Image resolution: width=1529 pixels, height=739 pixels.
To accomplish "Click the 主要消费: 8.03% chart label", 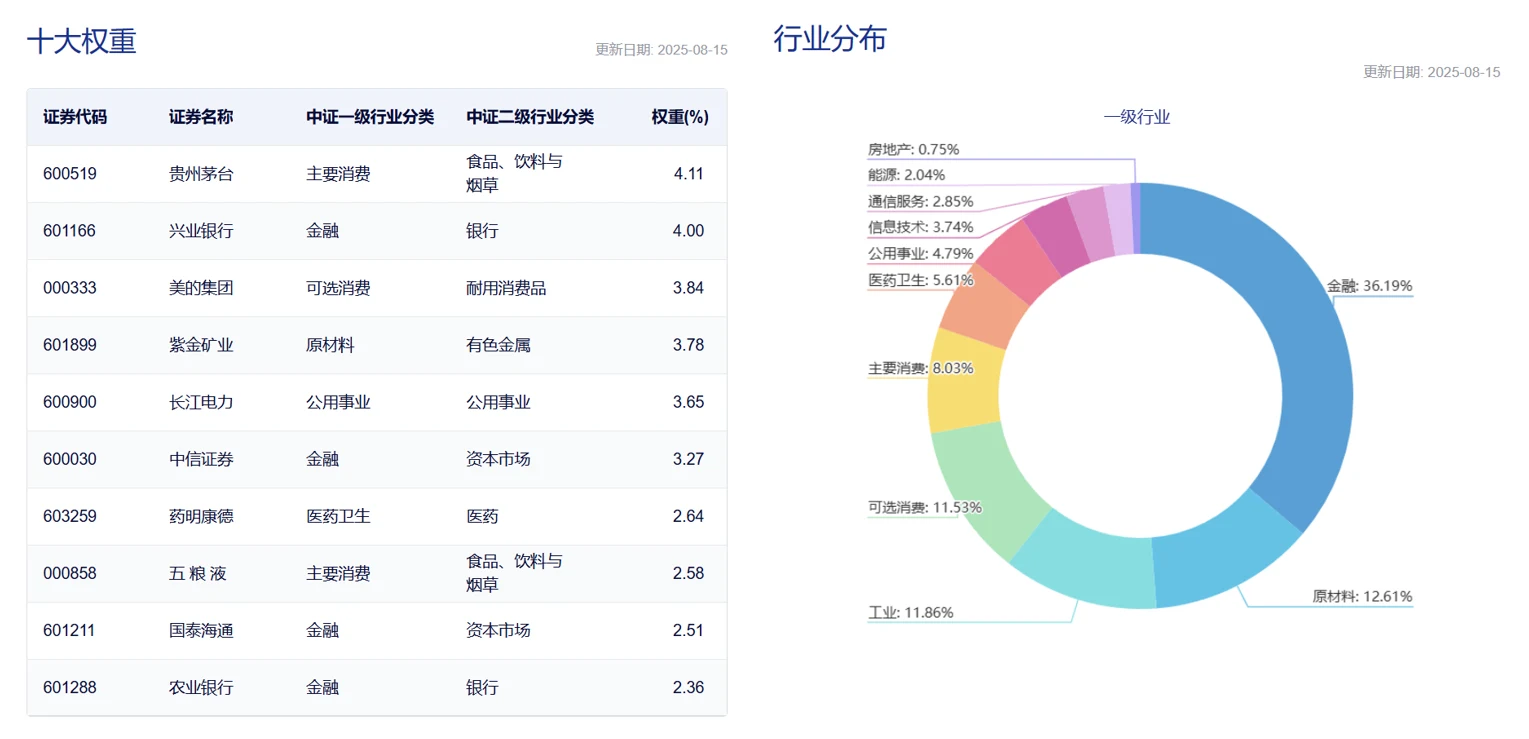I will point(920,368).
